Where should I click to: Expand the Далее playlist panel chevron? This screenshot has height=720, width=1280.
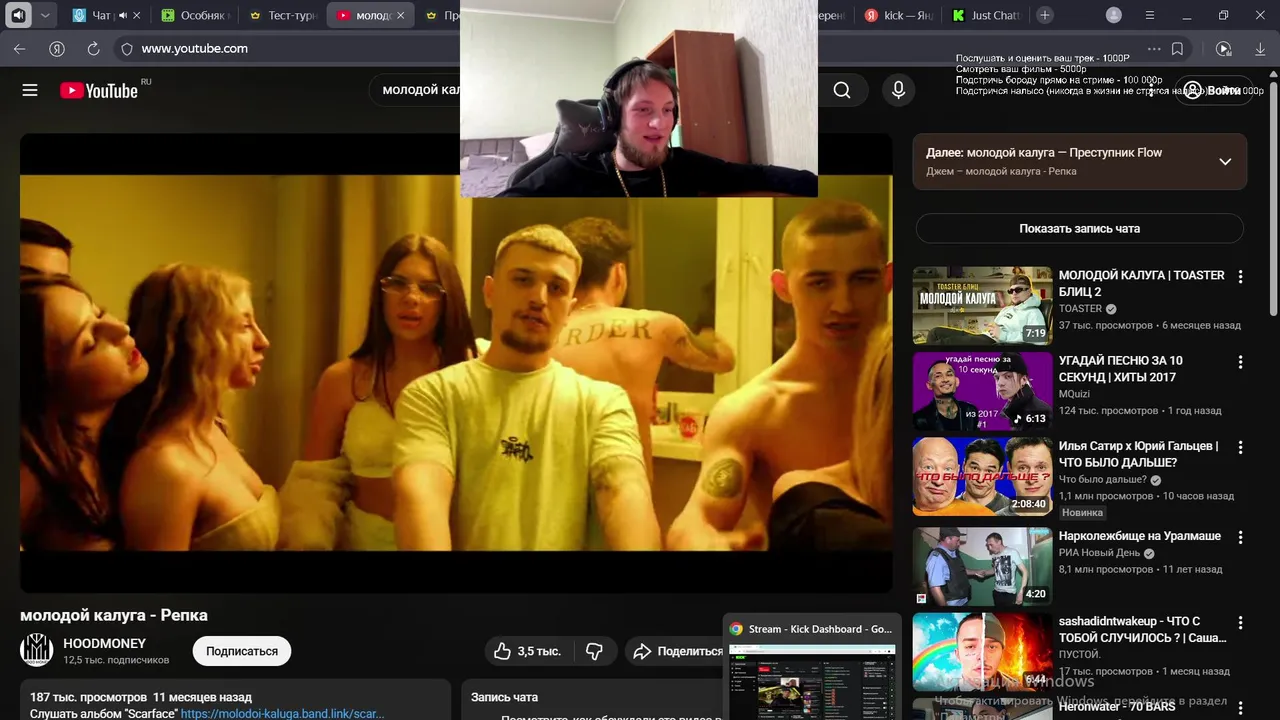coord(1225,162)
